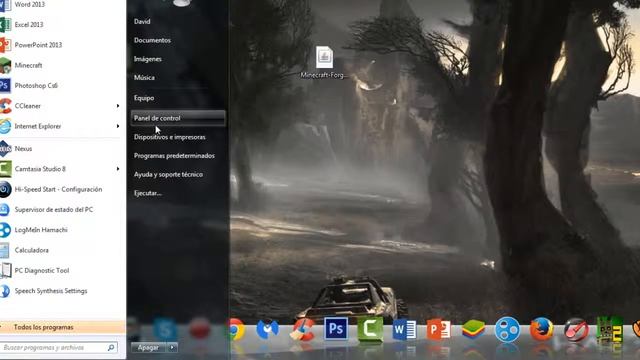Open Panel de control
This screenshot has width=640, height=360.
[178, 118]
